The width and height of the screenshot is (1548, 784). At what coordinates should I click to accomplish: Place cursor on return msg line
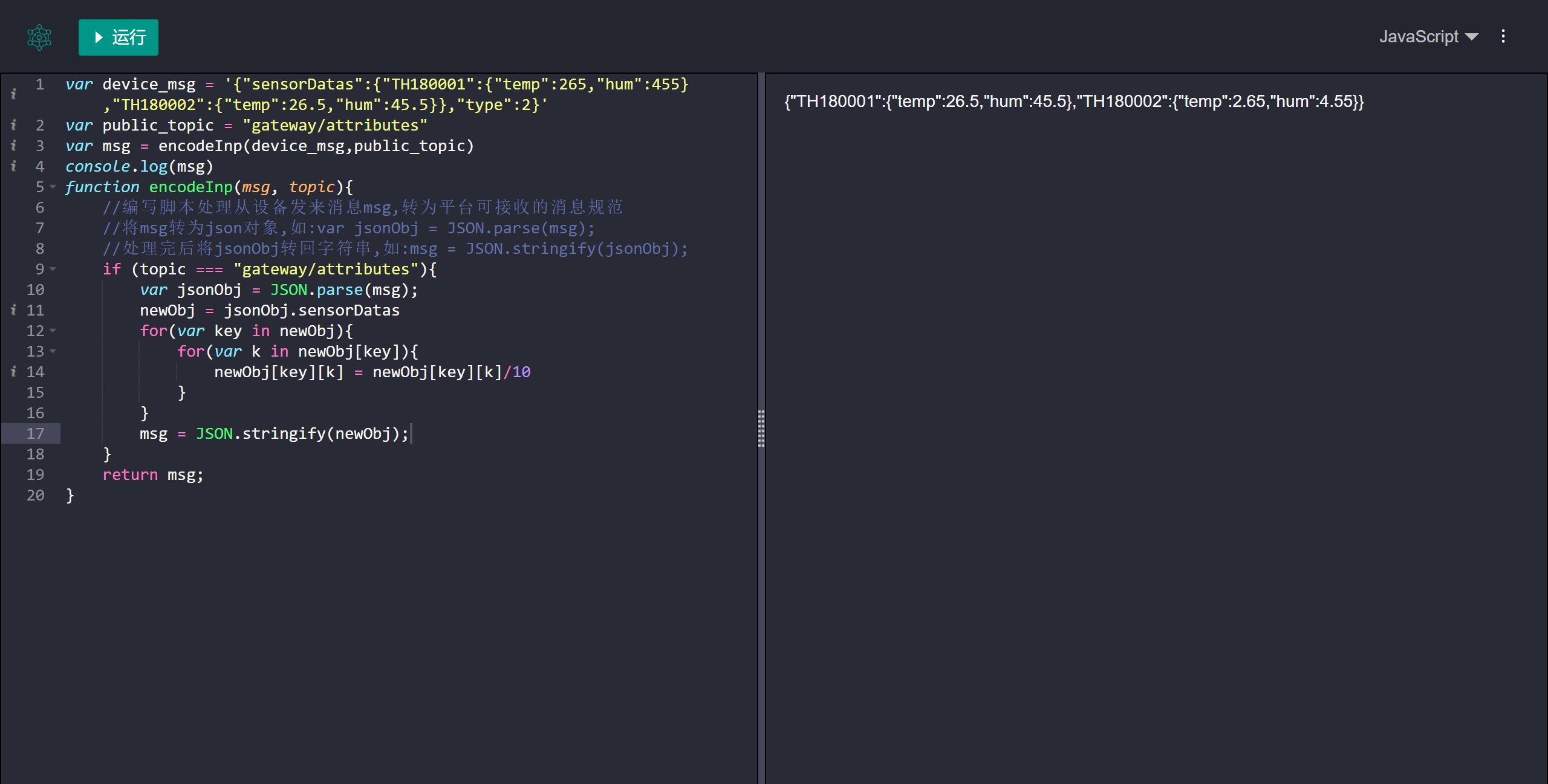click(x=153, y=475)
